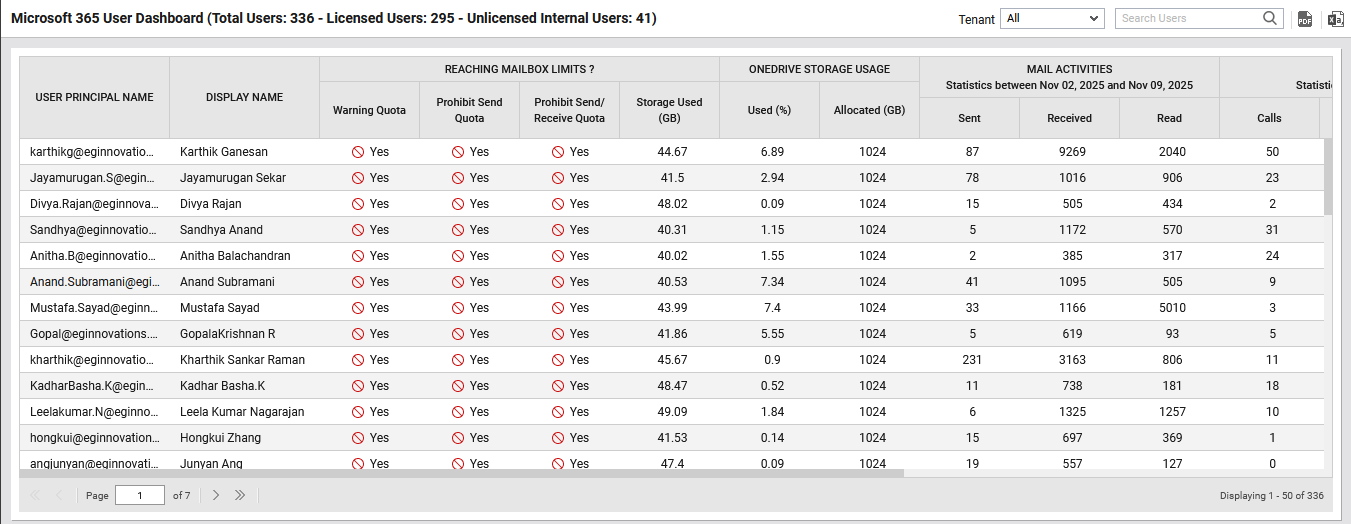The image size is (1351, 524).
Task: Open the Tenant dropdown
Action: coord(1053,18)
